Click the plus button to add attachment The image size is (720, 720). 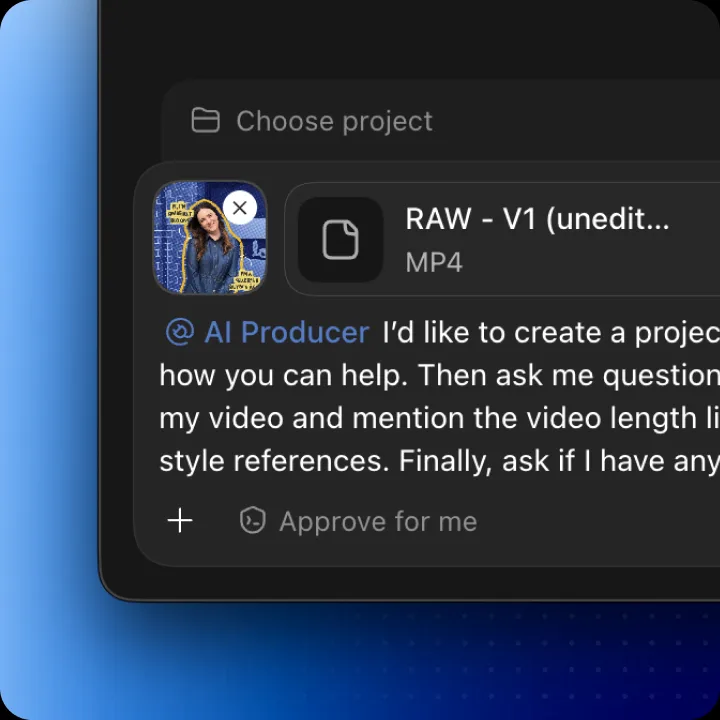(180, 521)
